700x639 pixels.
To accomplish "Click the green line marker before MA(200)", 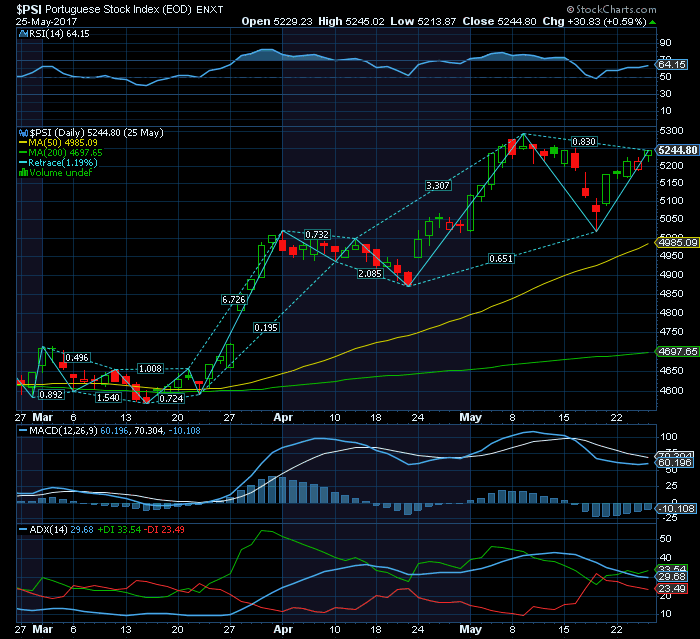I will (x=23, y=153).
